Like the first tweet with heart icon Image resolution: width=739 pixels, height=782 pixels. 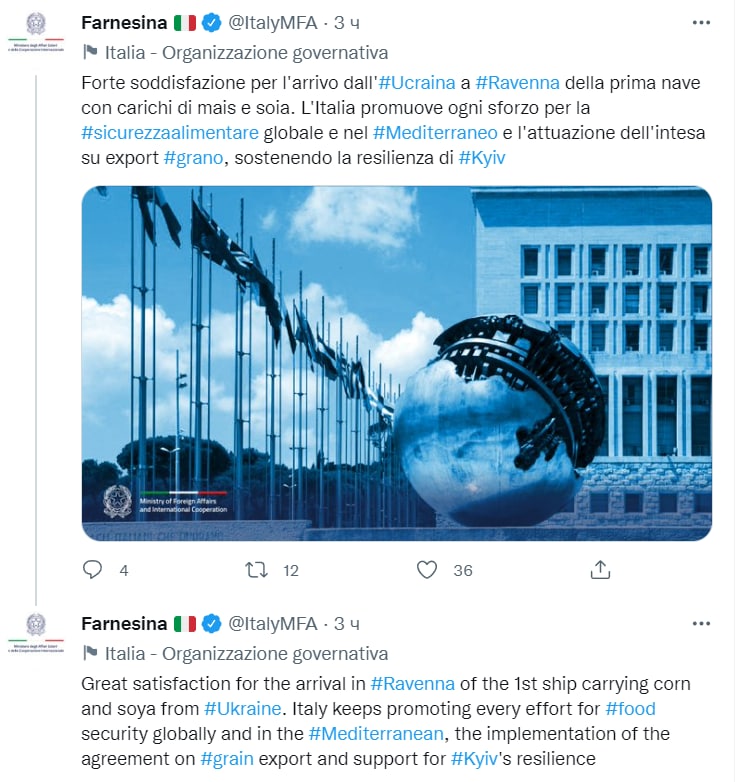427,570
